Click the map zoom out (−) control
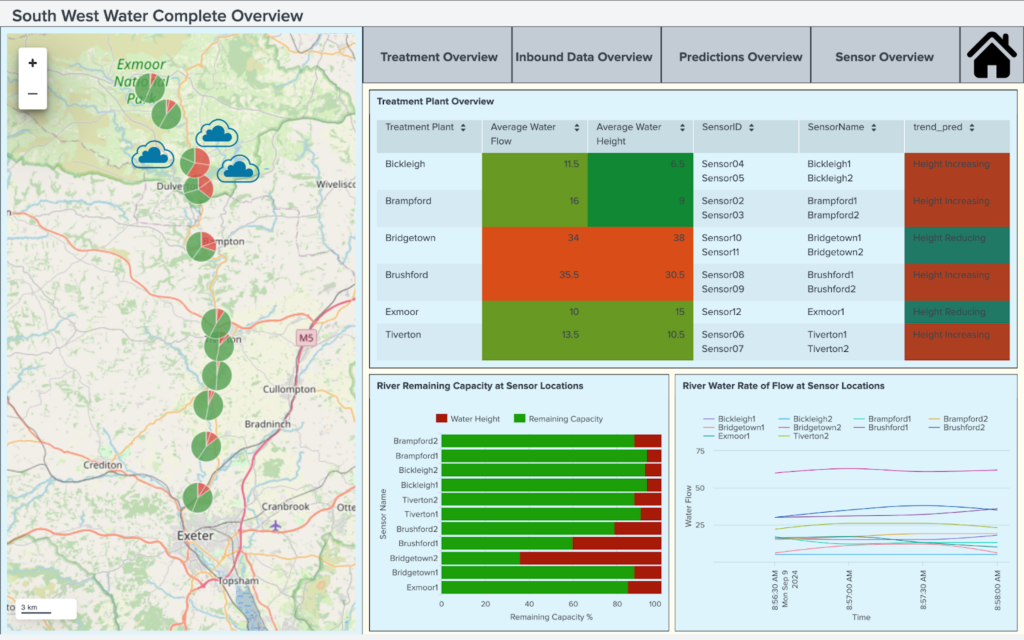The height and width of the screenshot is (640, 1024). point(32,92)
